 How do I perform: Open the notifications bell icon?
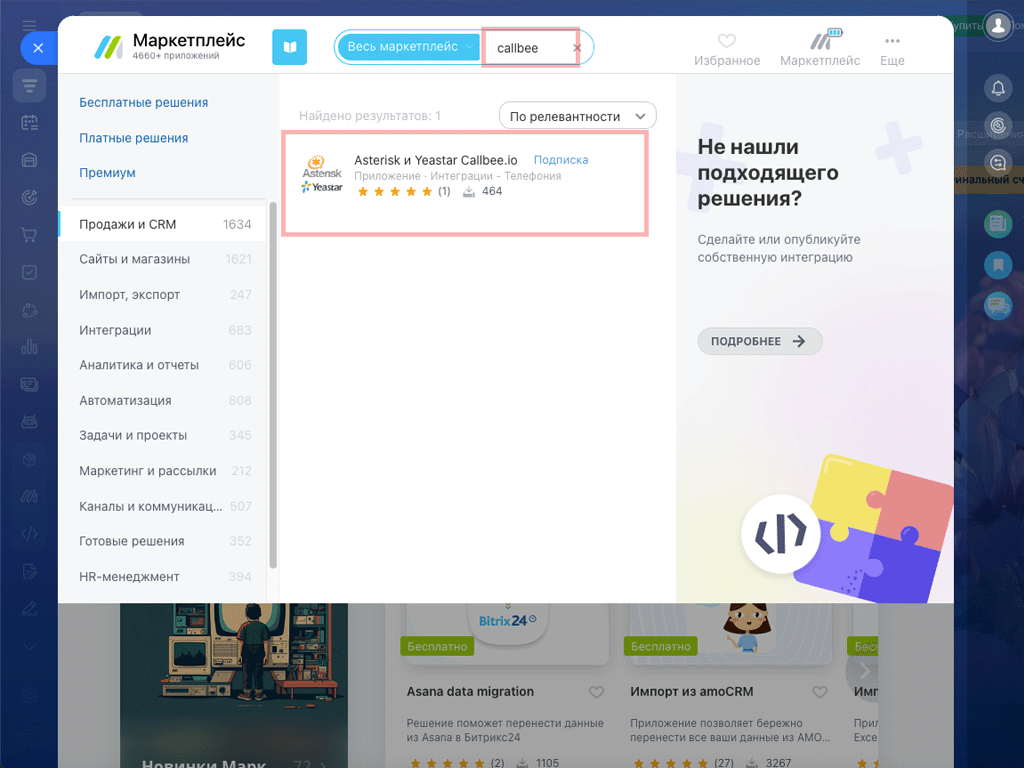[998, 87]
